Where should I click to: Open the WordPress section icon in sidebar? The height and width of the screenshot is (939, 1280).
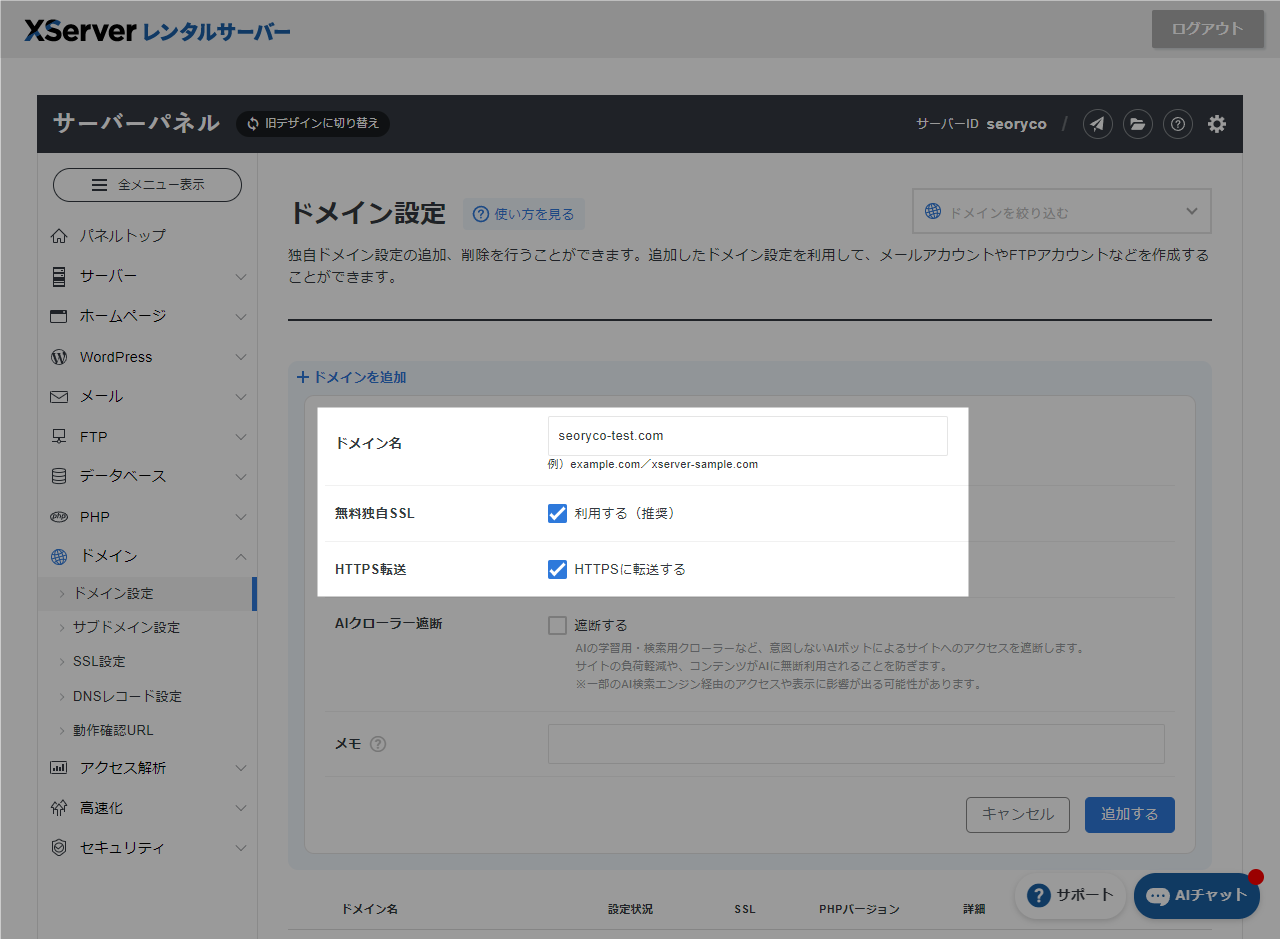click(59, 356)
